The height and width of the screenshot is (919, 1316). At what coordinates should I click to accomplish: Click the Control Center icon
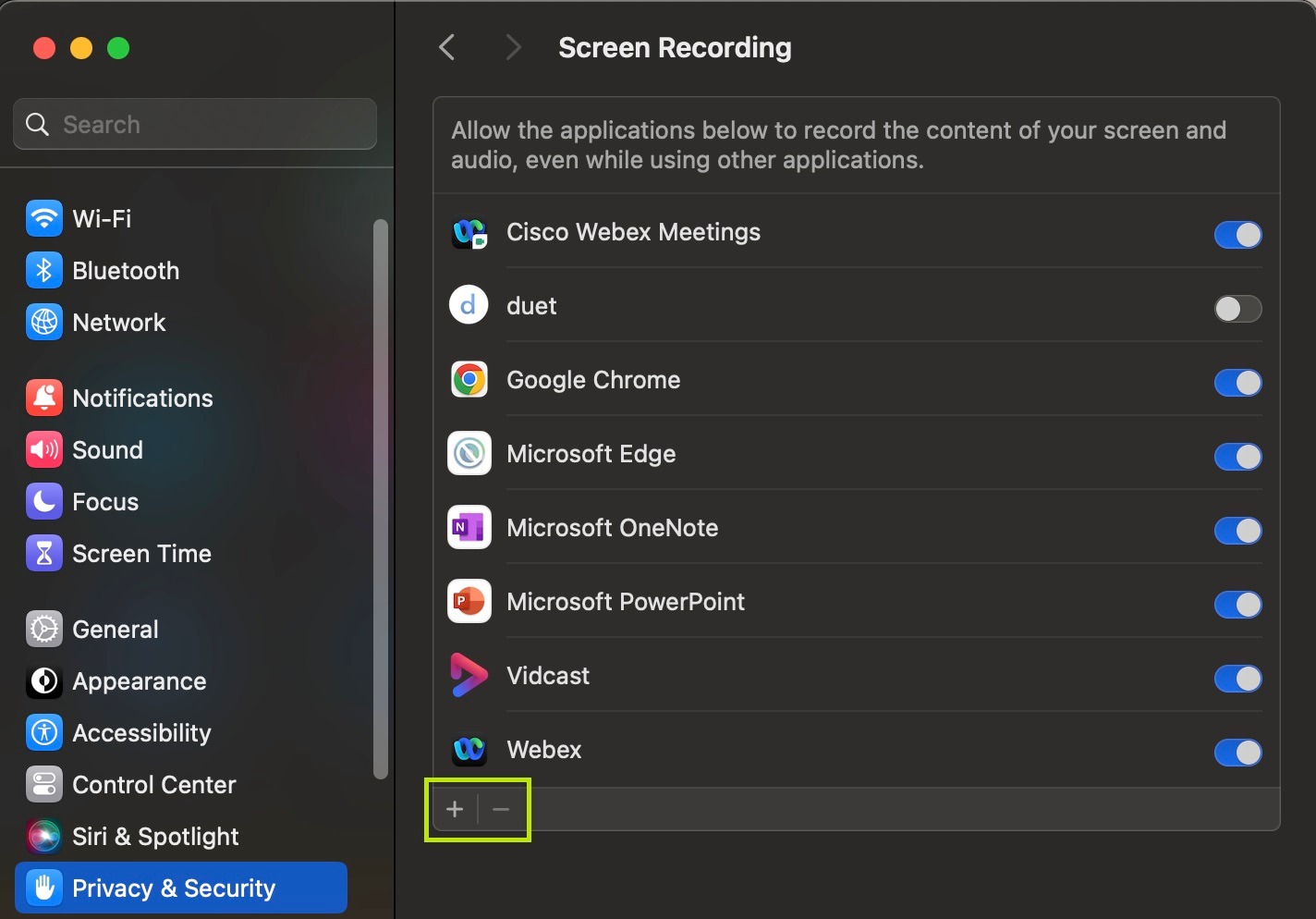(x=44, y=785)
